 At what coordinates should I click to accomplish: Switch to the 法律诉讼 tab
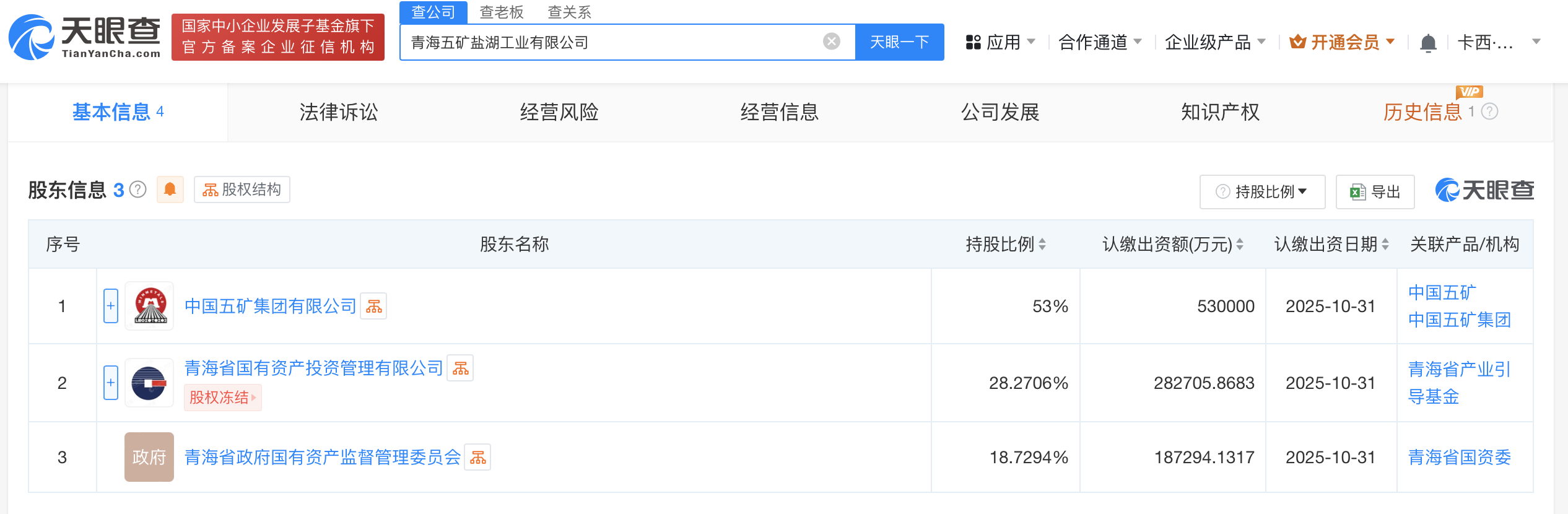pos(338,112)
